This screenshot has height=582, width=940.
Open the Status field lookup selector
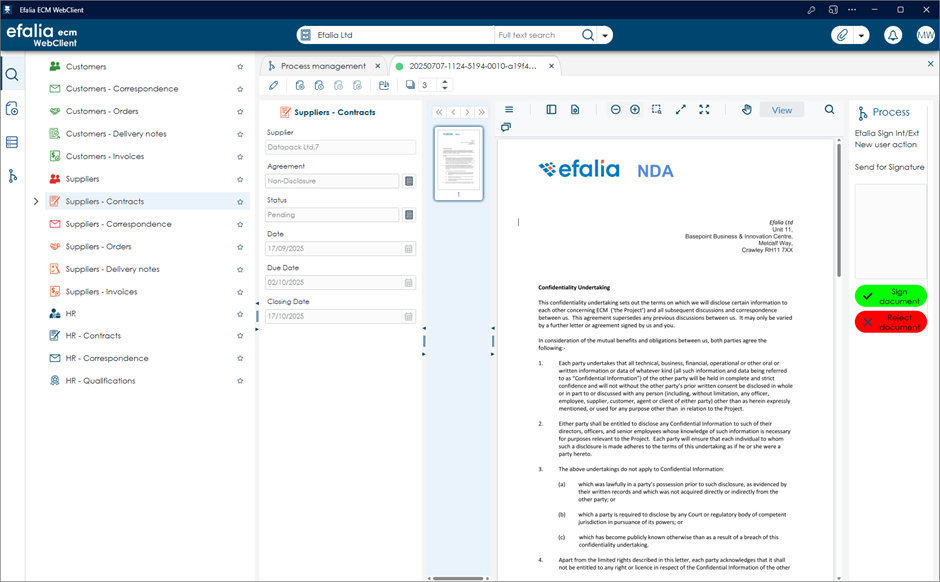(409, 214)
